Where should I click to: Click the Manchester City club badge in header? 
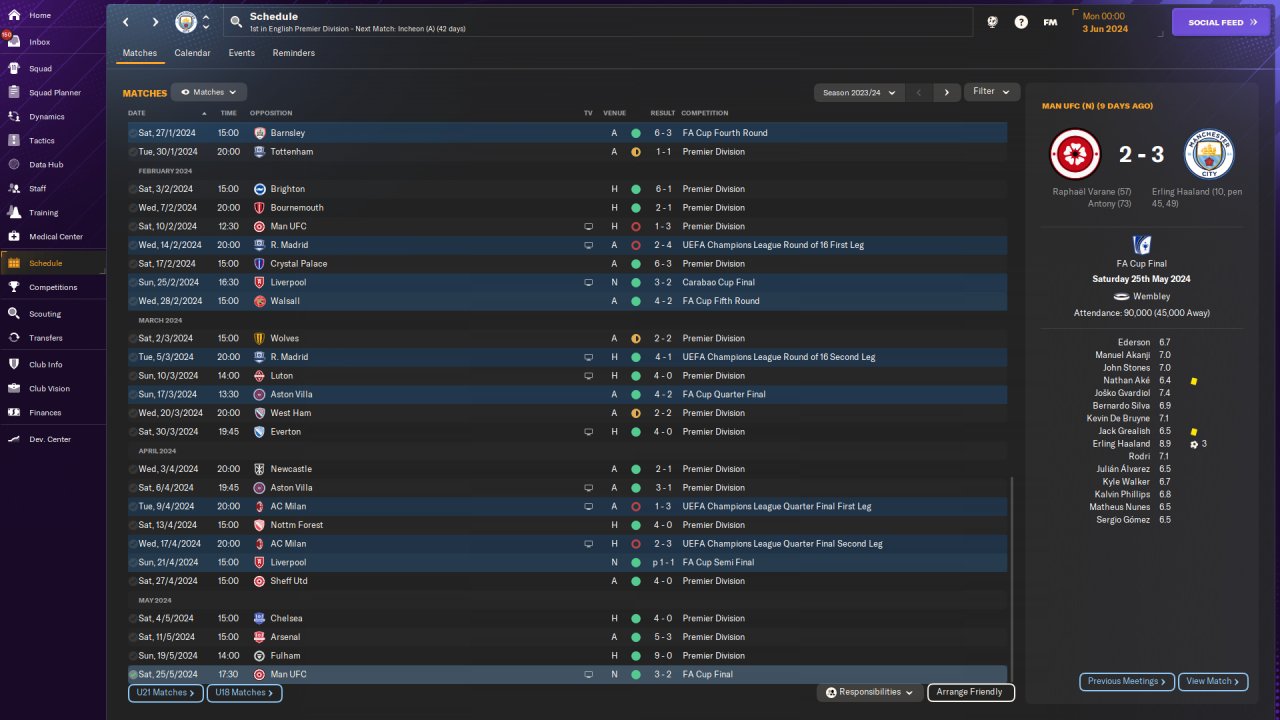click(186, 22)
